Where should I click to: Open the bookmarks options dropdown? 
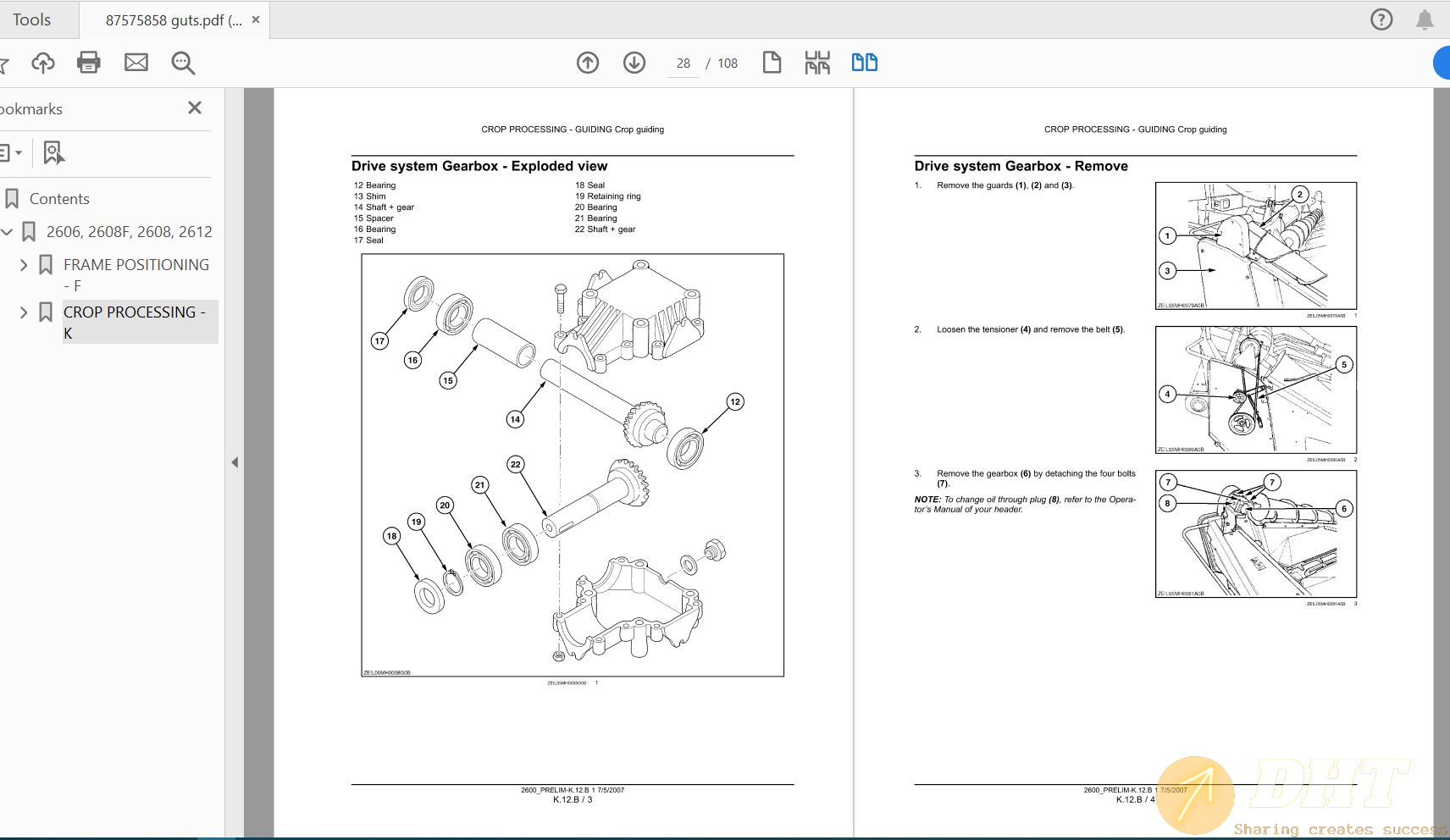pos(12,152)
